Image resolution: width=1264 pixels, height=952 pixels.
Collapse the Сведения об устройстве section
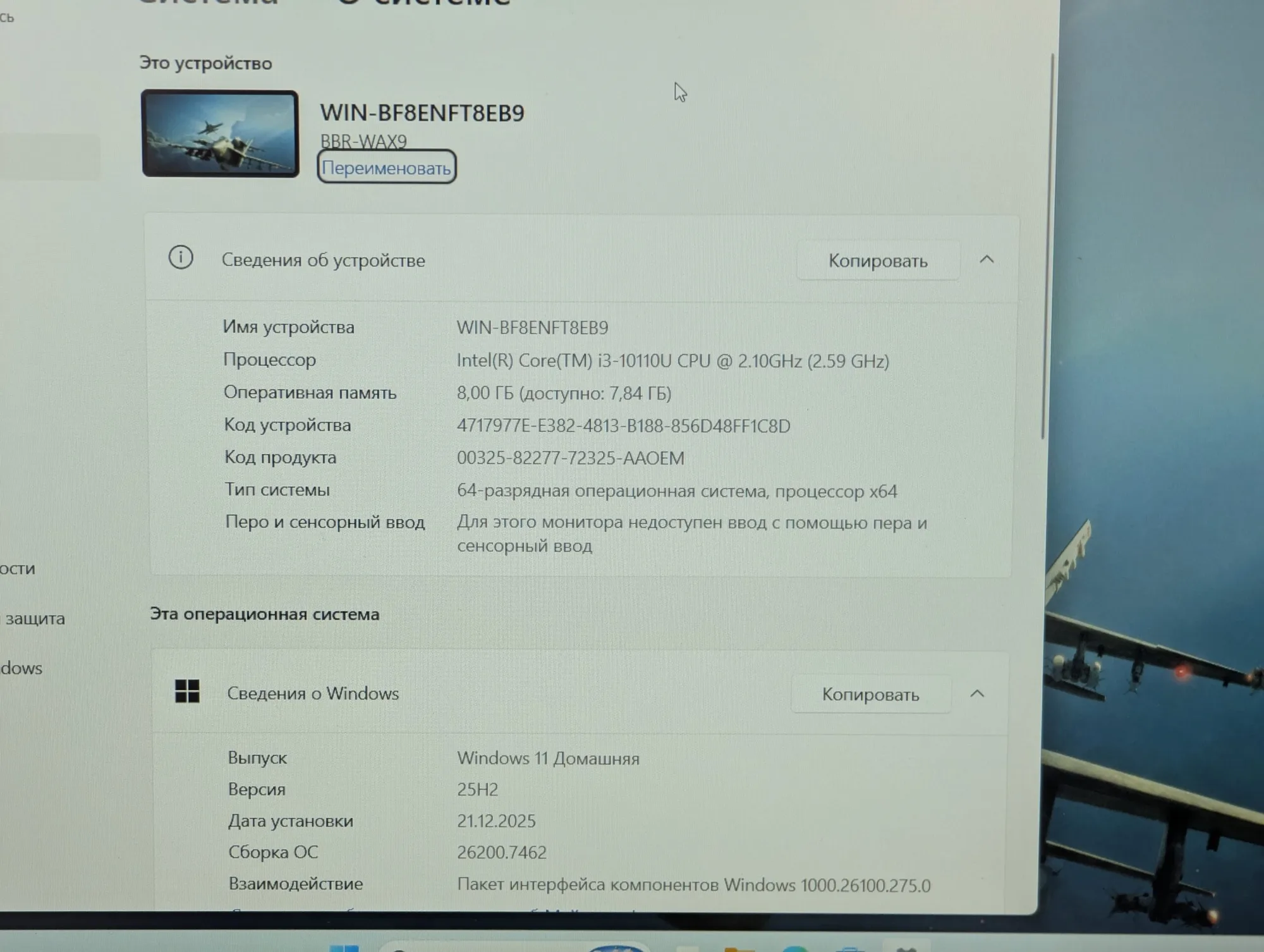coord(987,259)
